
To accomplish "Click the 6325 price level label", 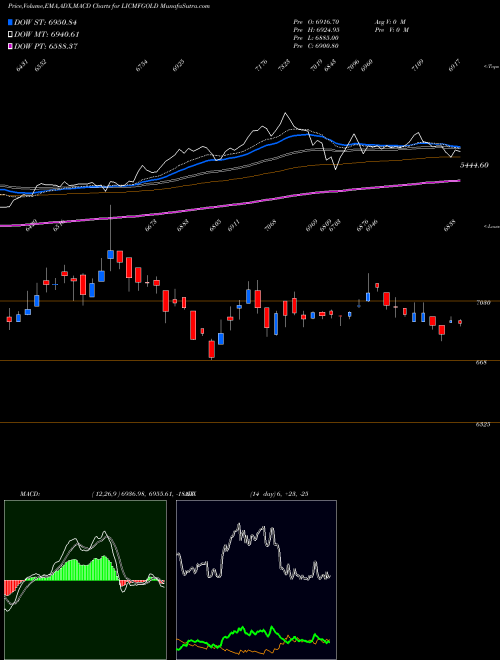I will [x=483, y=425].
